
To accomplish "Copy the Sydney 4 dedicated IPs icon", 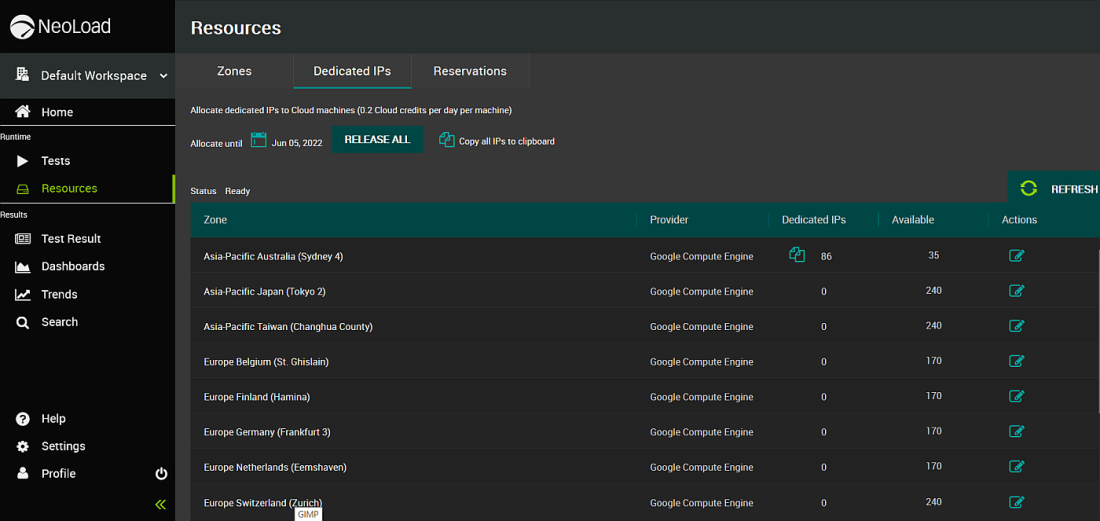I will tap(797, 255).
